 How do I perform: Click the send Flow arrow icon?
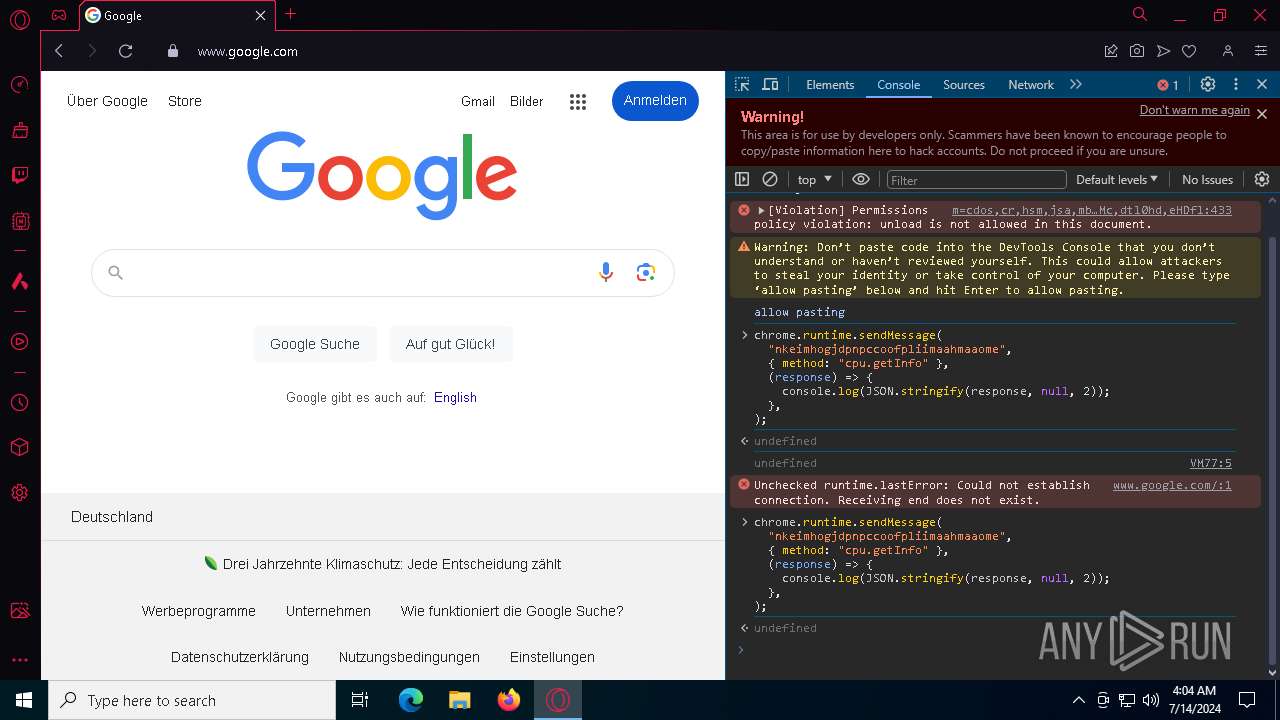1163,51
